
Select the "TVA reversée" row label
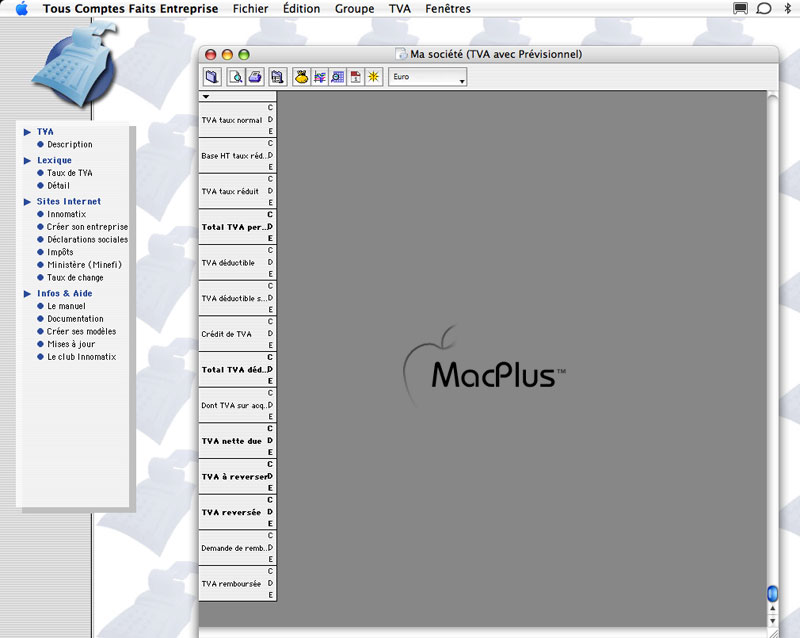[x=231, y=513]
